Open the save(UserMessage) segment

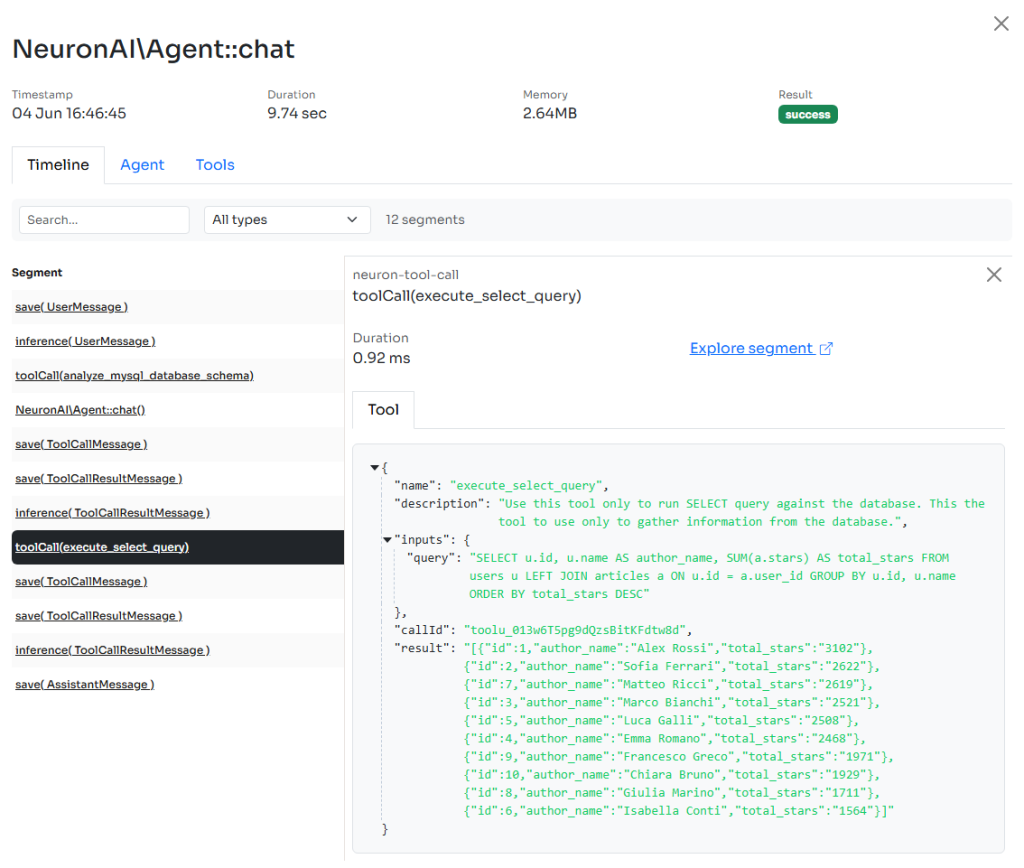[x=71, y=307]
